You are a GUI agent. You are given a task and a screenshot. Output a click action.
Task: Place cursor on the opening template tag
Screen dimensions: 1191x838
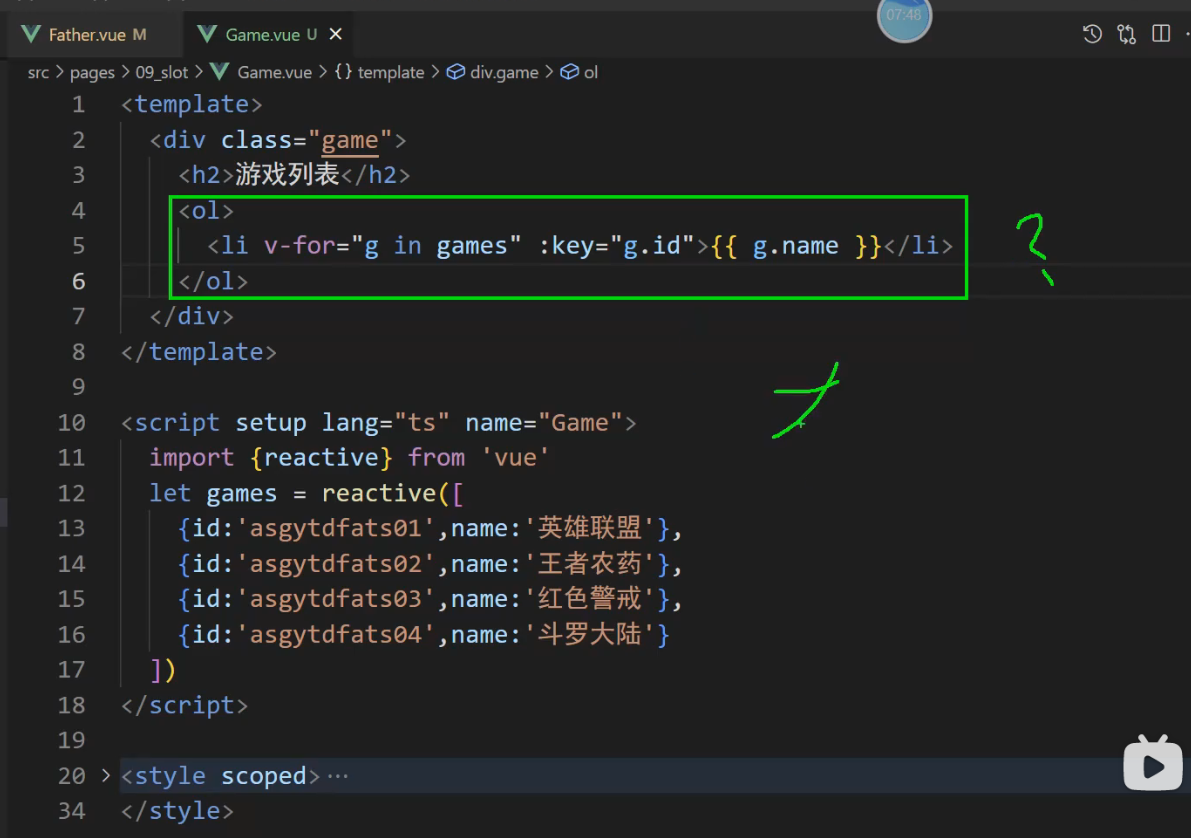pyautogui.click(x=191, y=104)
